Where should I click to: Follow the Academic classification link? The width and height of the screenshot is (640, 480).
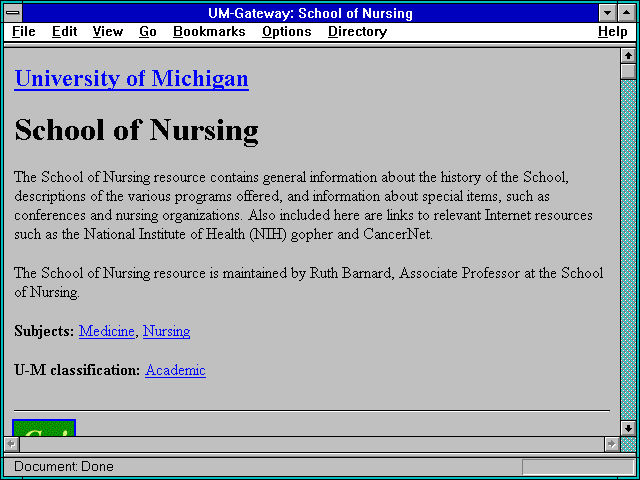pos(175,370)
